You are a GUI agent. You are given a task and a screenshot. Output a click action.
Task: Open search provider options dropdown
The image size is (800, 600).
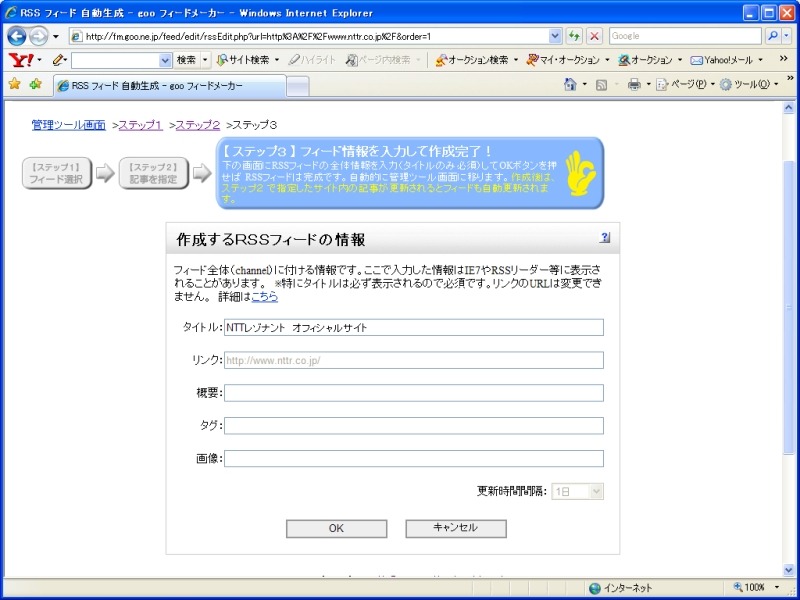787,36
